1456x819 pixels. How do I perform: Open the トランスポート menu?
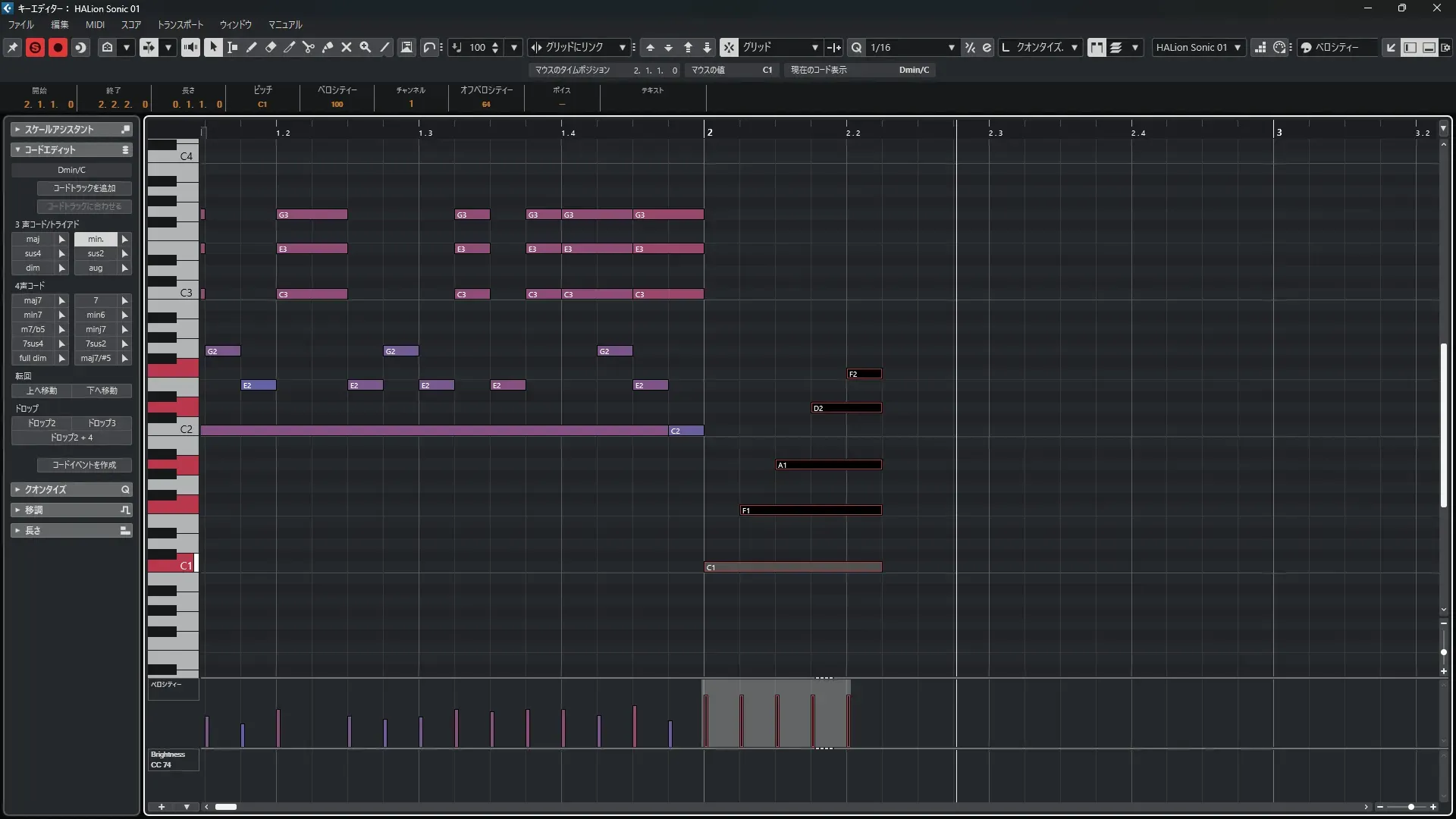[x=180, y=24]
